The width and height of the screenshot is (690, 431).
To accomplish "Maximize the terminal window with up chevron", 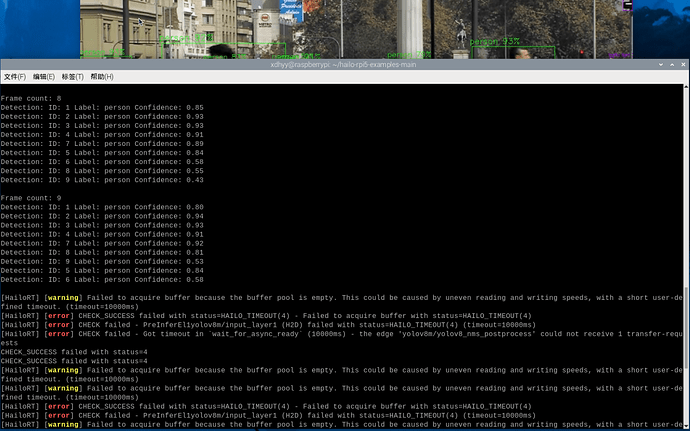I will [672, 64].
